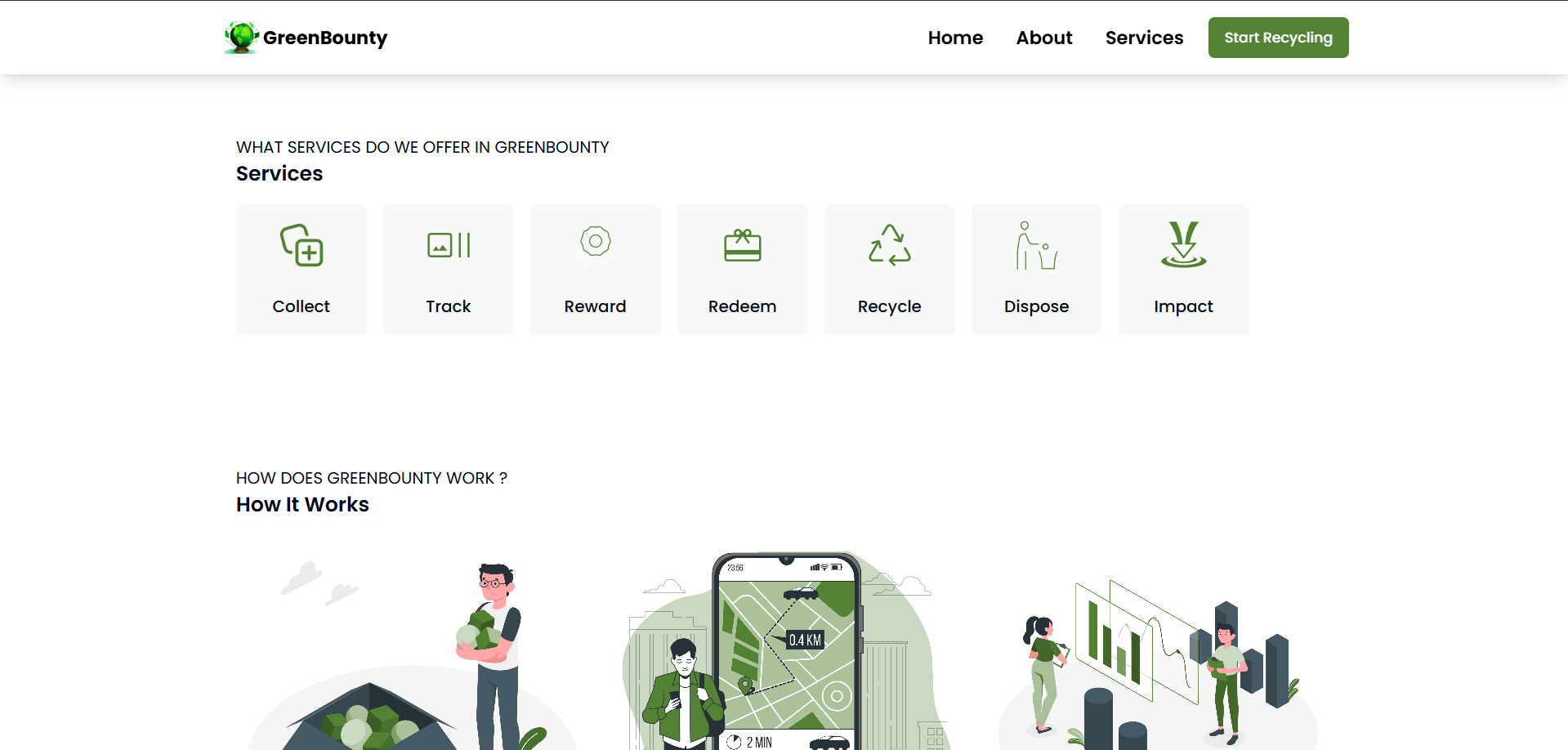Image resolution: width=1568 pixels, height=750 pixels.
Task: Click the Dispose trash bin icon
Action: pyautogui.click(x=1037, y=245)
